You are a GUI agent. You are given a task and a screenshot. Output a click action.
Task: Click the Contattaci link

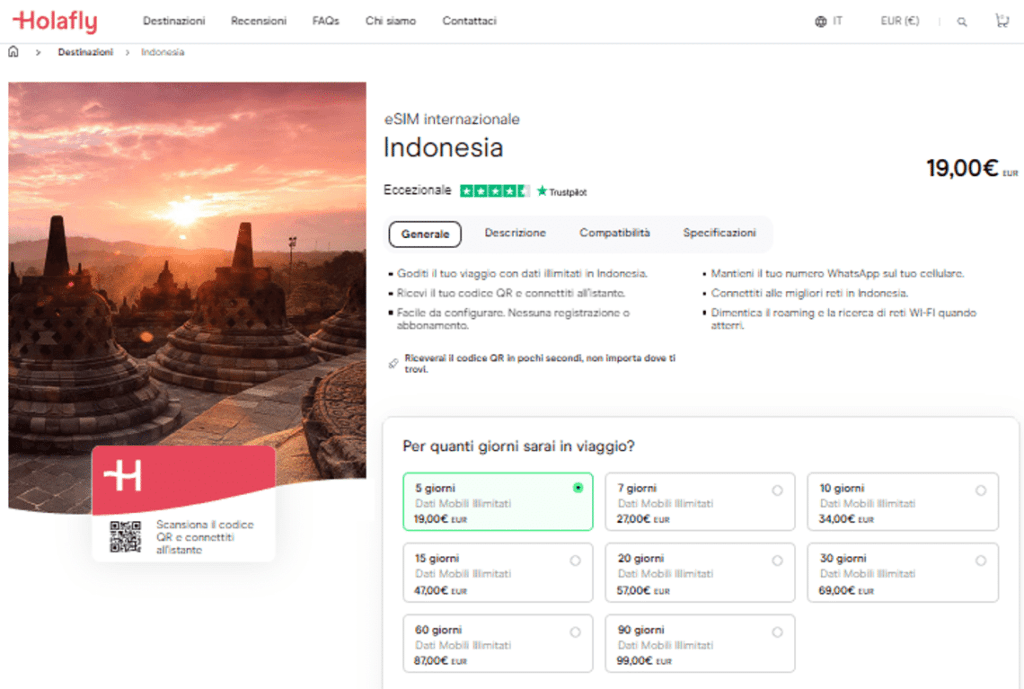pos(468,19)
